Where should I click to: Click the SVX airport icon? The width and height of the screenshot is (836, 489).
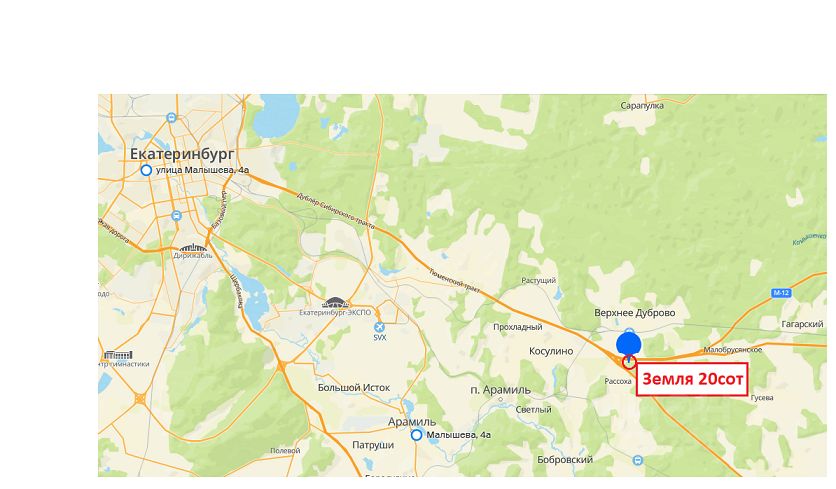pyautogui.click(x=379, y=327)
